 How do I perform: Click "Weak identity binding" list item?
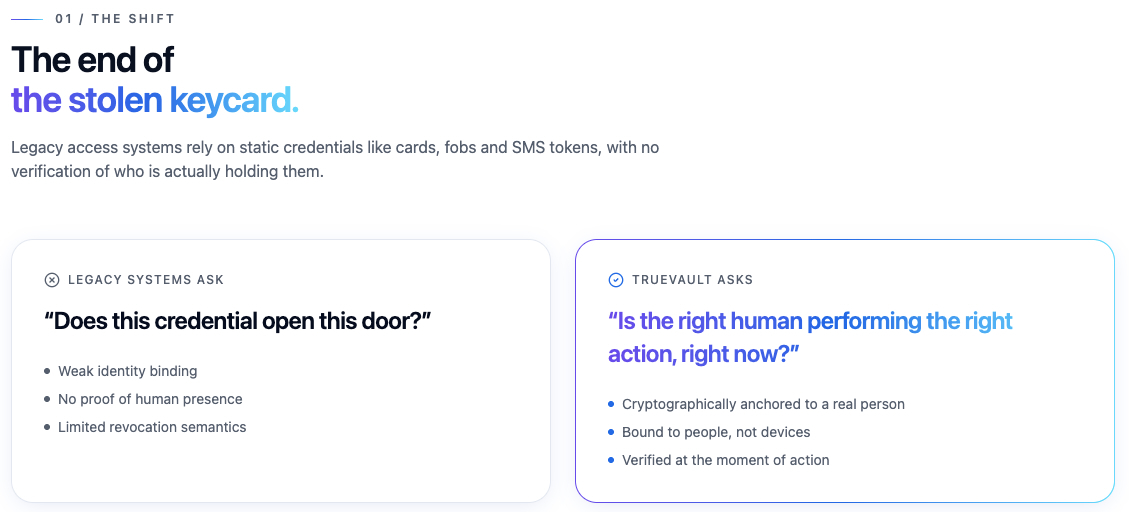click(128, 371)
